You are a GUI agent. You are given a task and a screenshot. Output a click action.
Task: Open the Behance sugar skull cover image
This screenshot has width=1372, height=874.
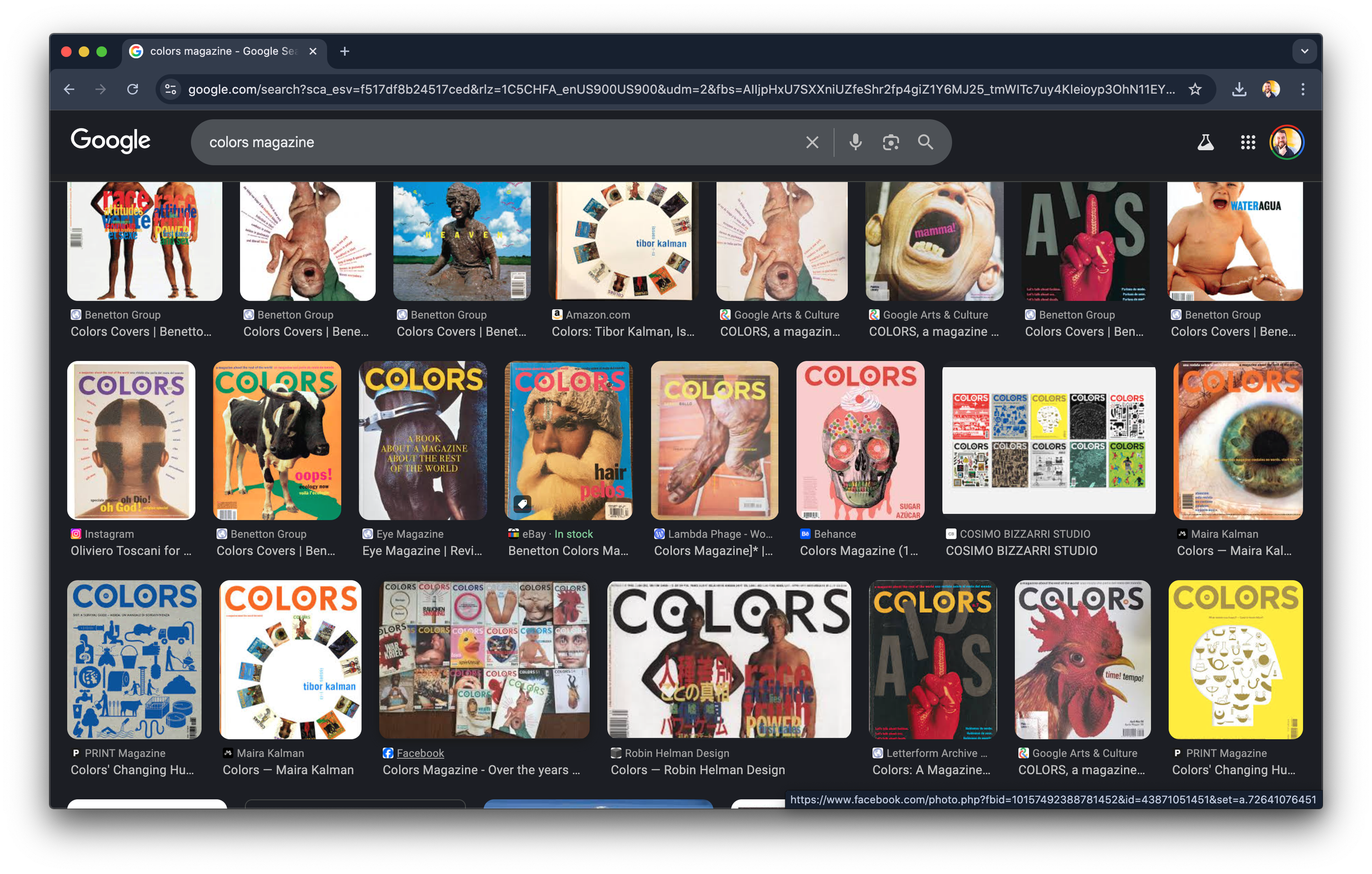point(860,440)
